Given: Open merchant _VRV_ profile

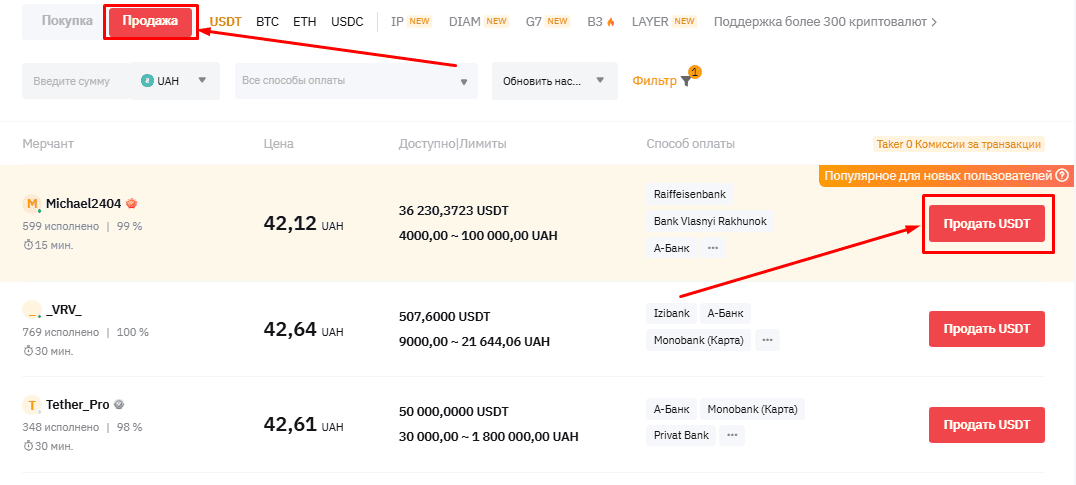Looking at the screenshot, I should [64, 310].
